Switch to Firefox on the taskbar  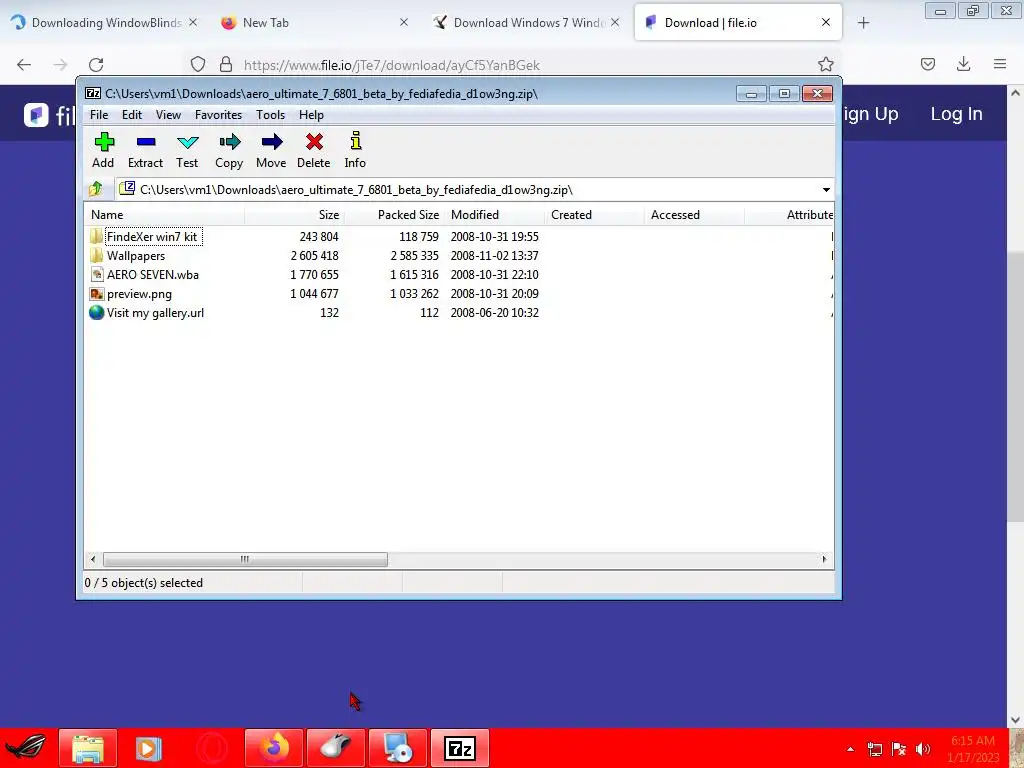tap(274, 748)
